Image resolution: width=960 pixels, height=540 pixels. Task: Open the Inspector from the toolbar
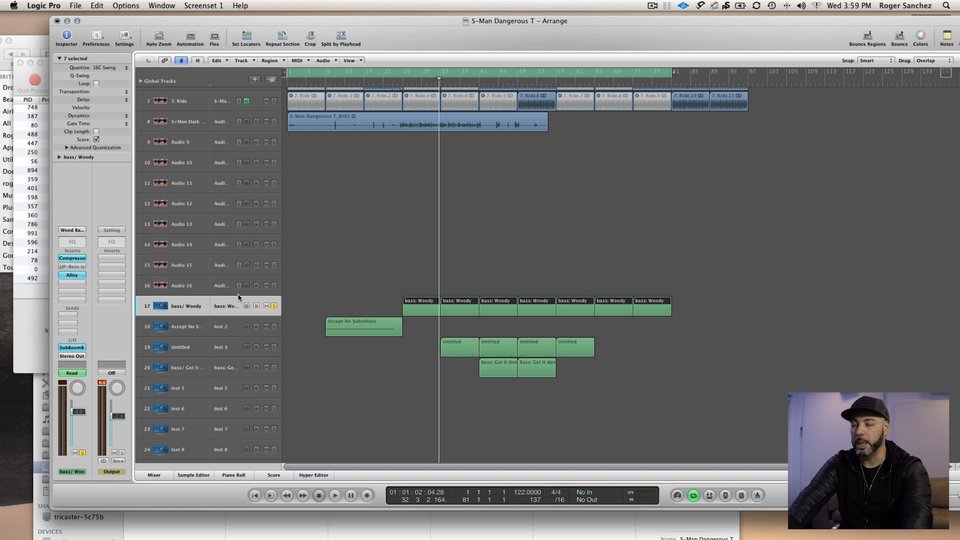pyautogui.click(x=66, y=38)
